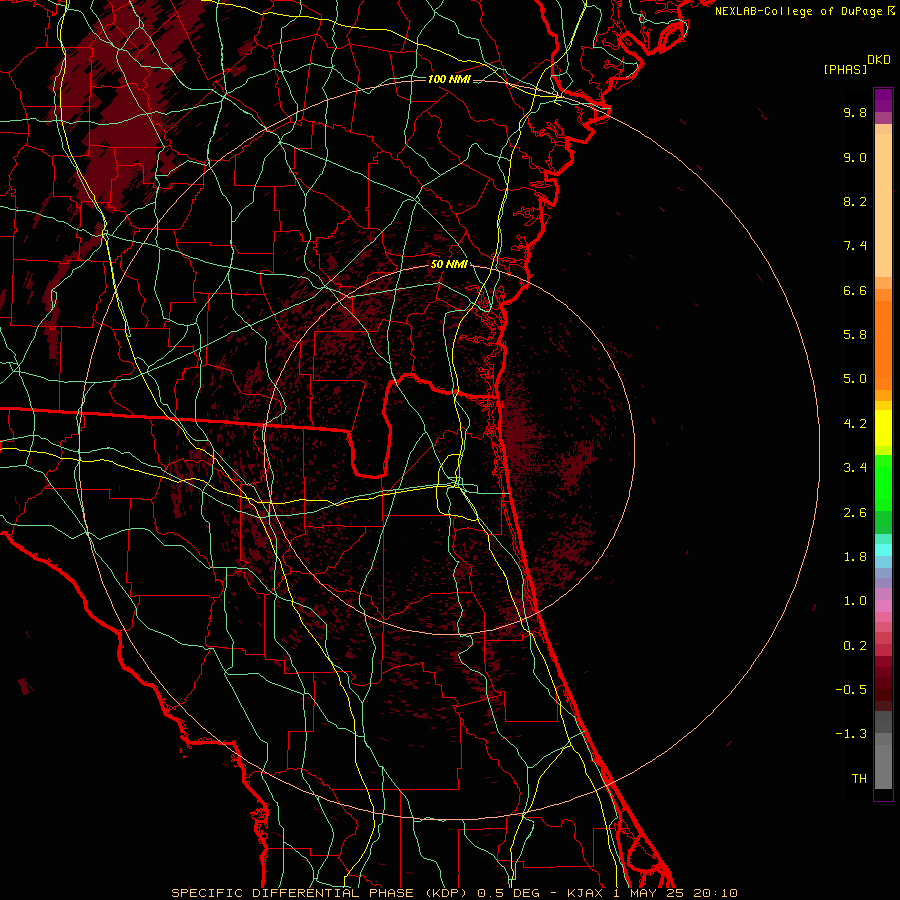Click the 5.0 value on the color scale
900x900 pixels.
855,379
